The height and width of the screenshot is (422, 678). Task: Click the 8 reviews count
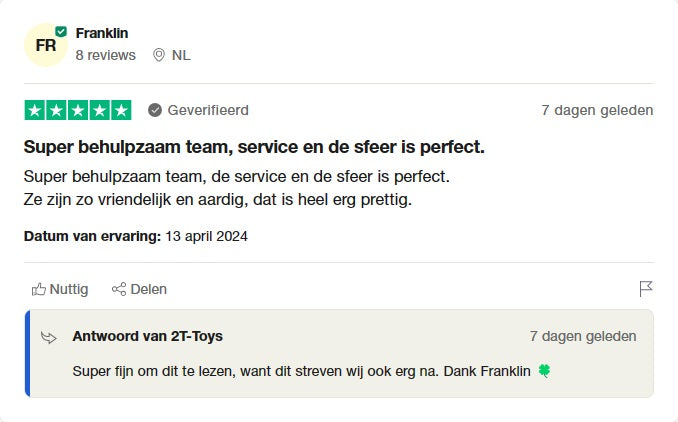coord(105,55)
